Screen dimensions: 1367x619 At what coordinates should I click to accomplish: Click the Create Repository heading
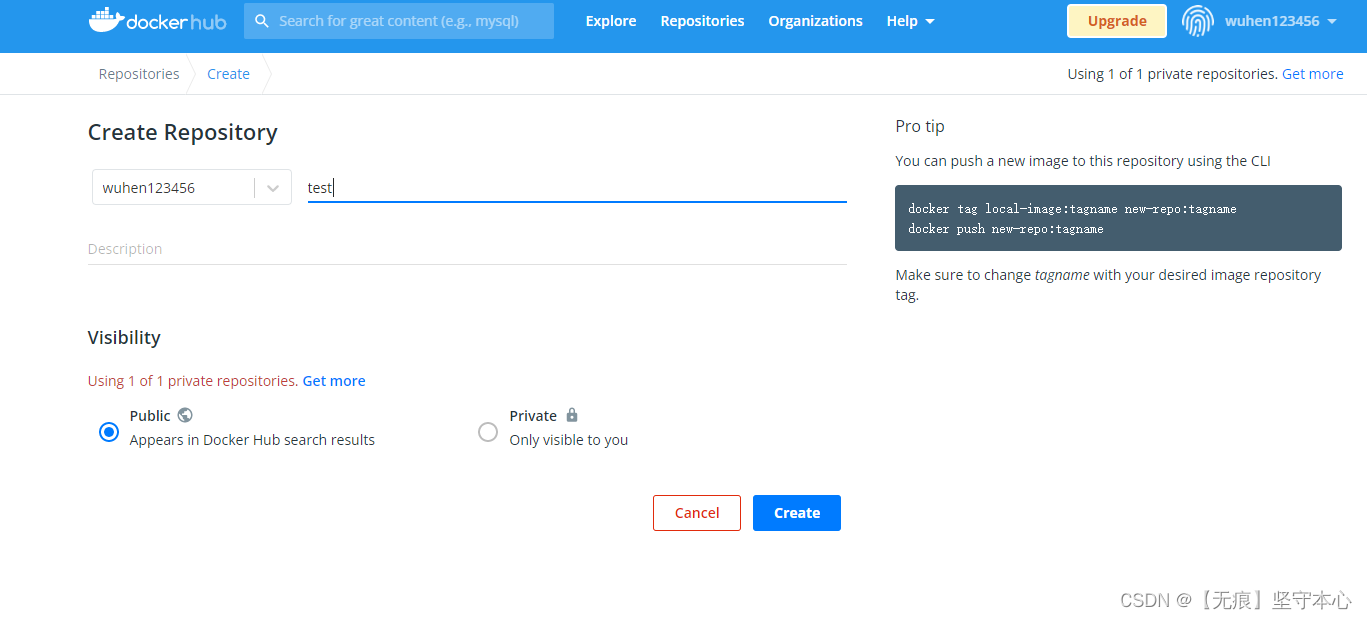tap(183, 132)
